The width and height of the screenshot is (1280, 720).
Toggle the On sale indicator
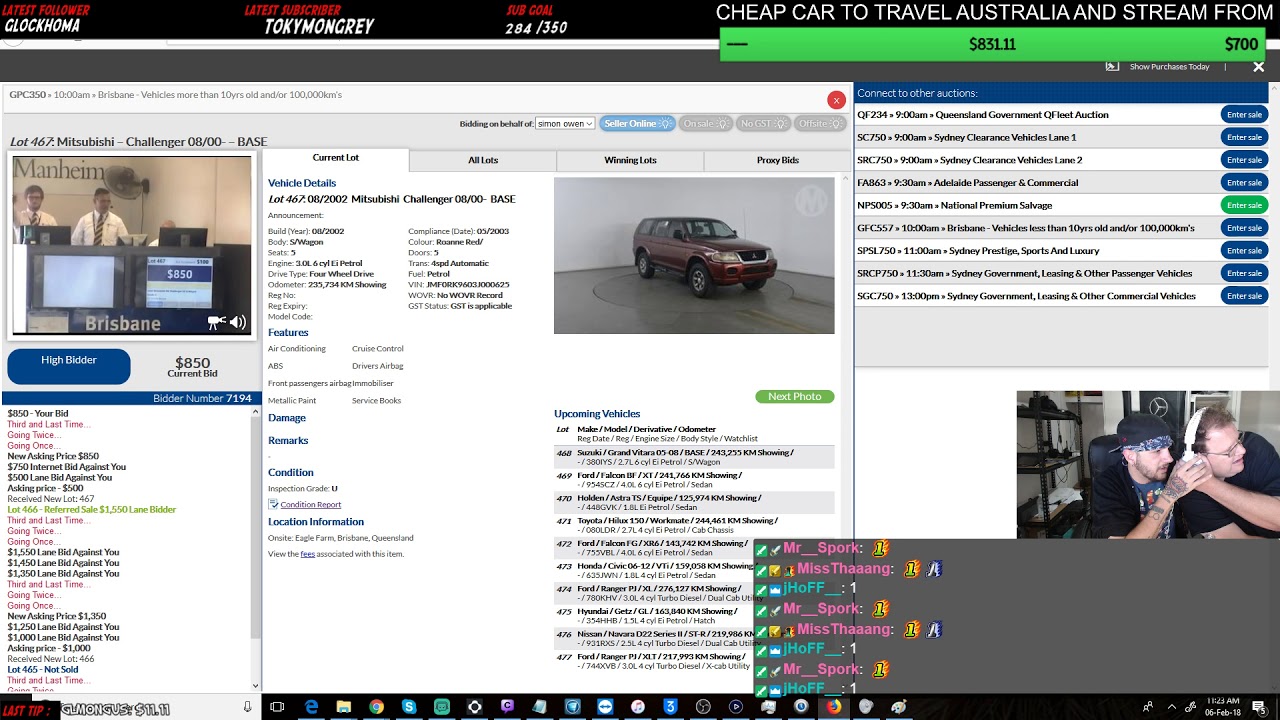pos(706,123)
